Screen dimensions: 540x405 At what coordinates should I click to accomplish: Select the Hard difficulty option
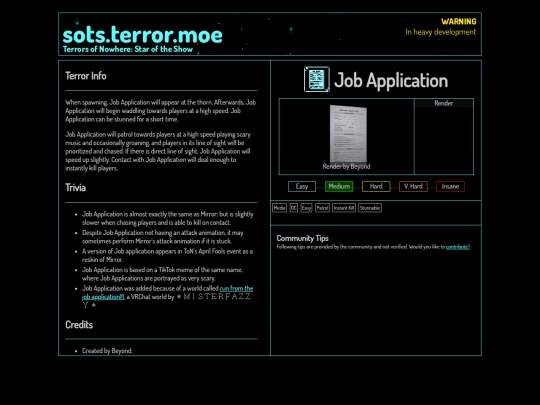(376, 186)
